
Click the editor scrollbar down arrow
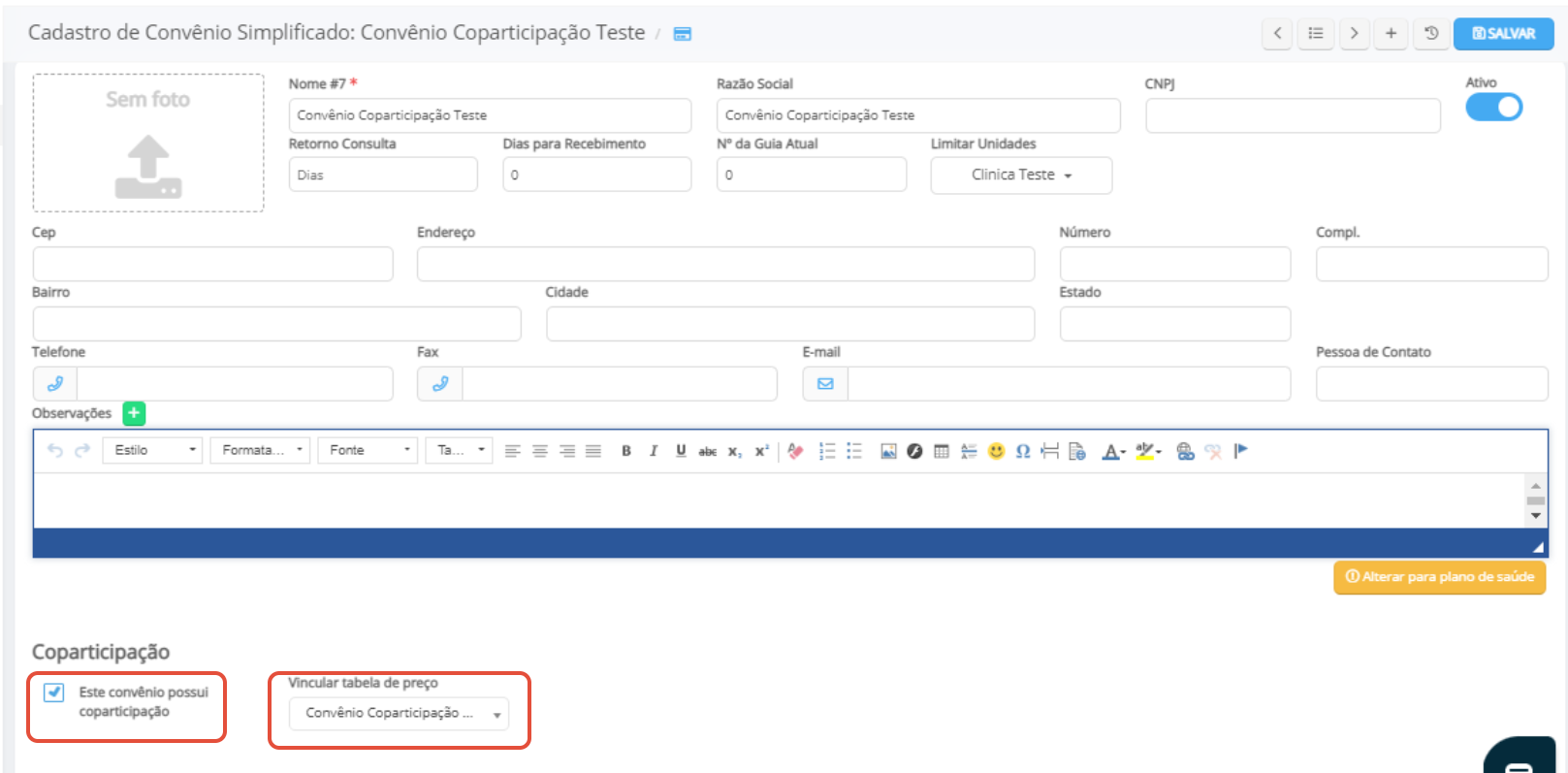tap(1536, 516)
